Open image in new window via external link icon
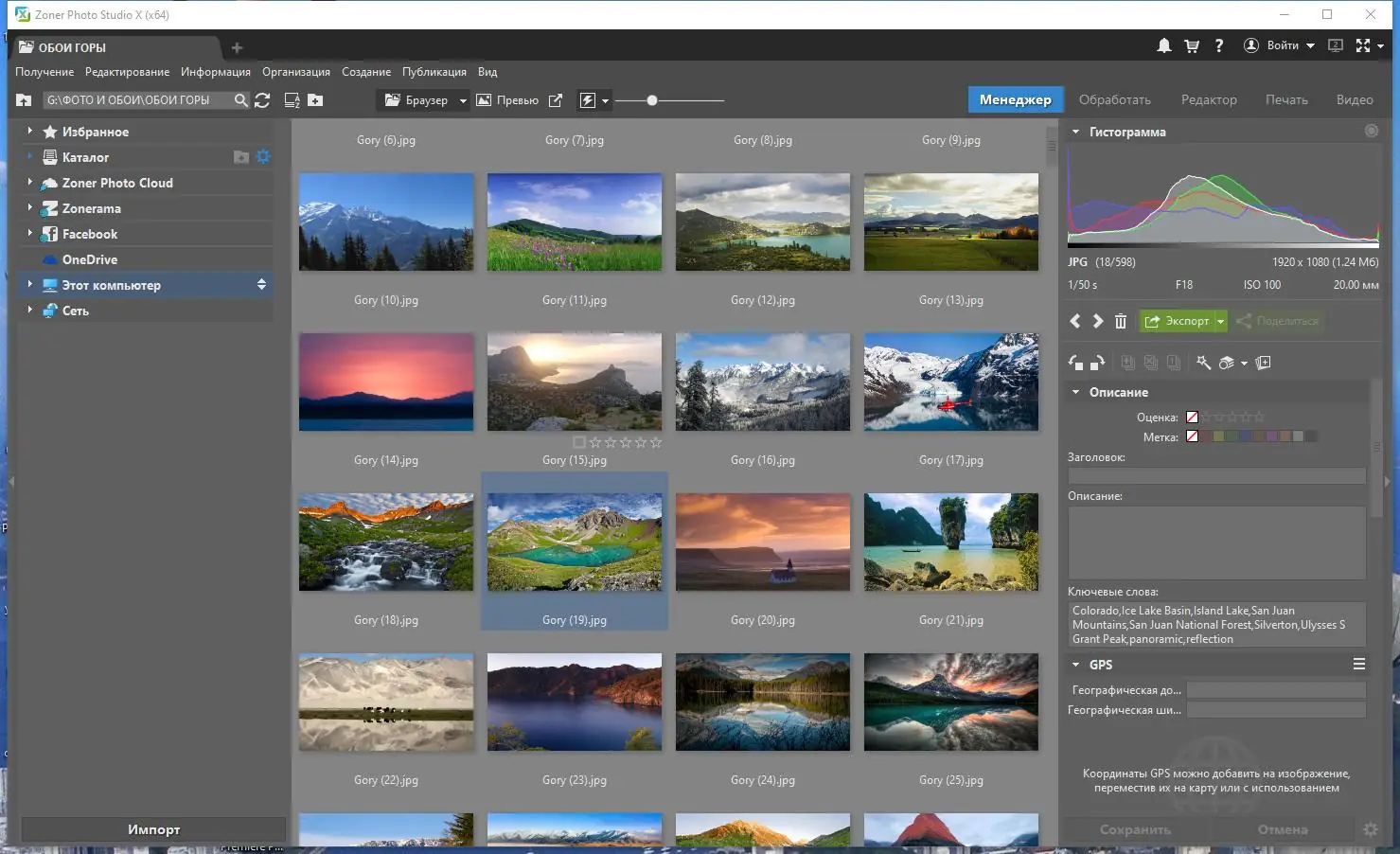 click(556, 99)
